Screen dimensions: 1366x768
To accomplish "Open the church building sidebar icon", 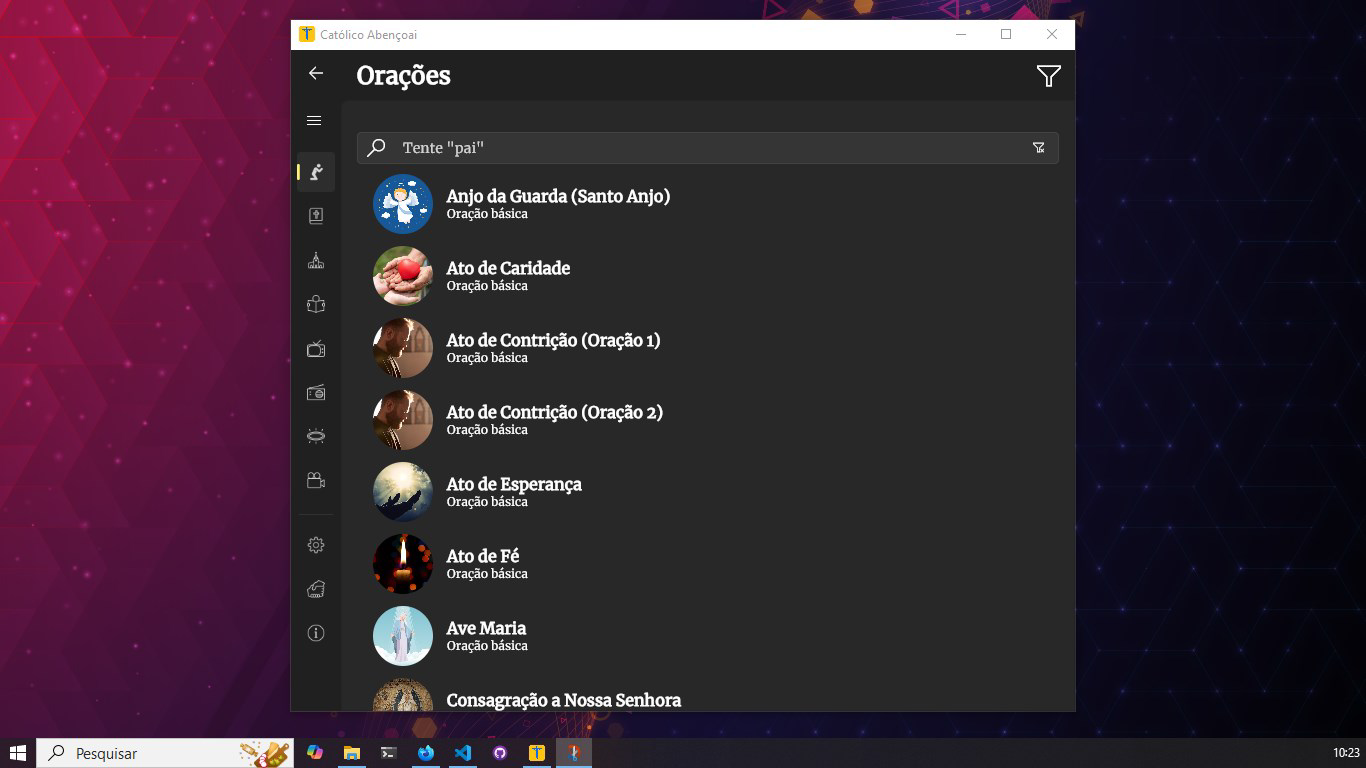I will tap(316, 260).
